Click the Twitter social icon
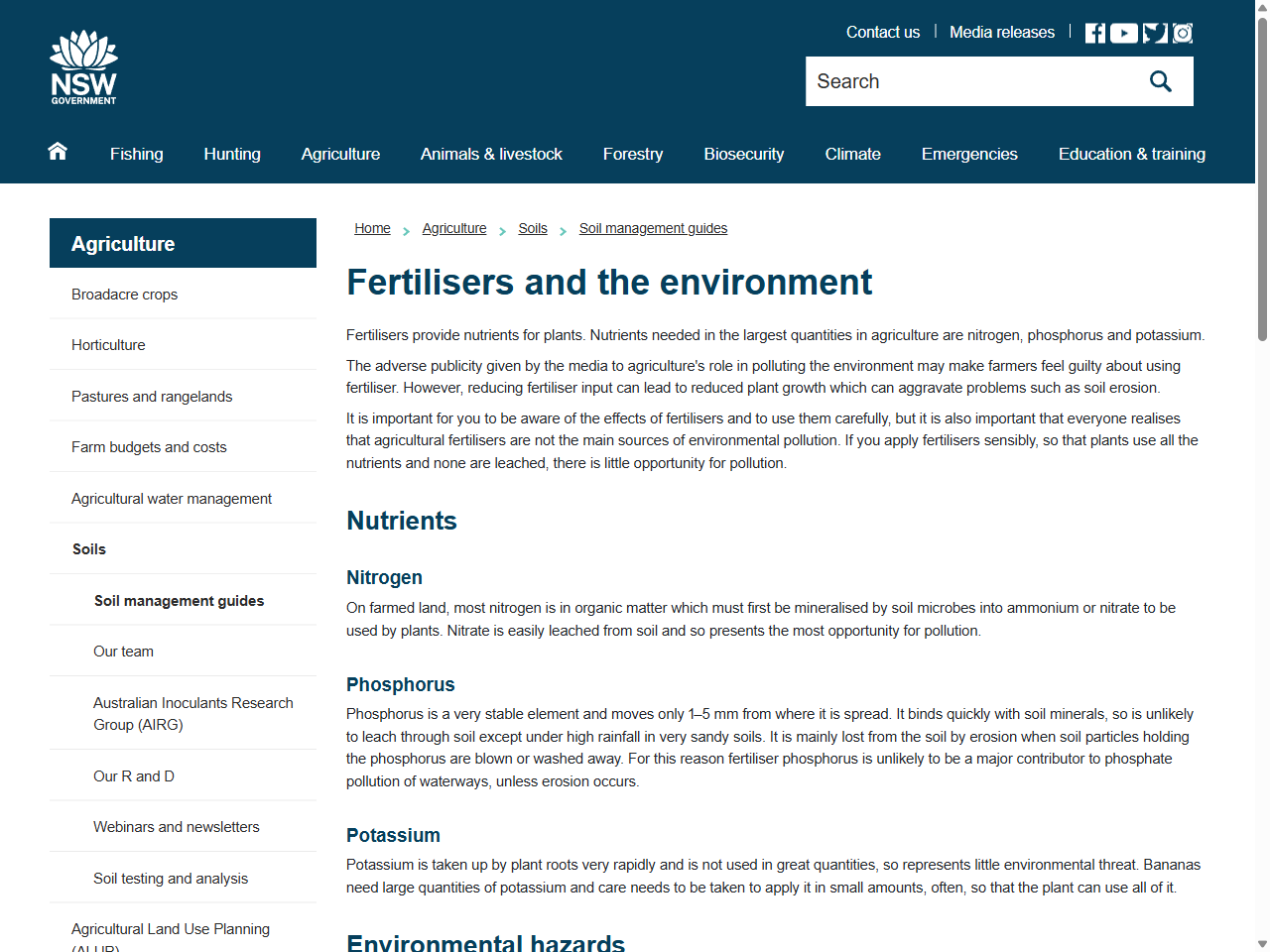 [1153, 32]
